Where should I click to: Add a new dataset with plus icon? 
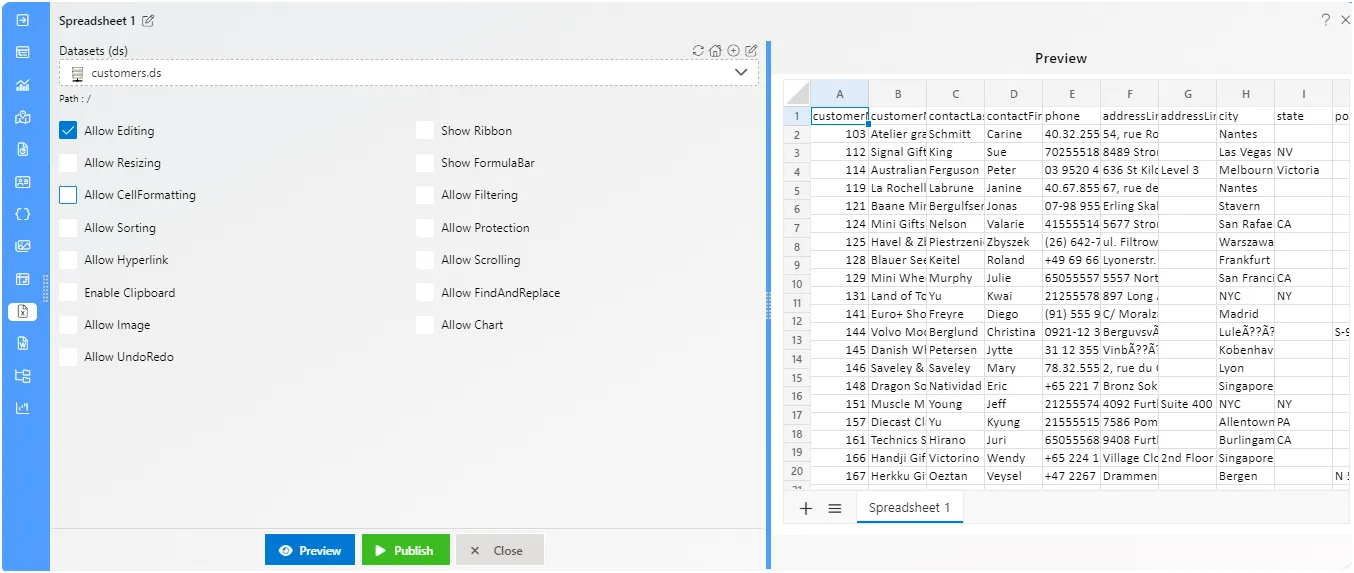(x=733, y=51)
